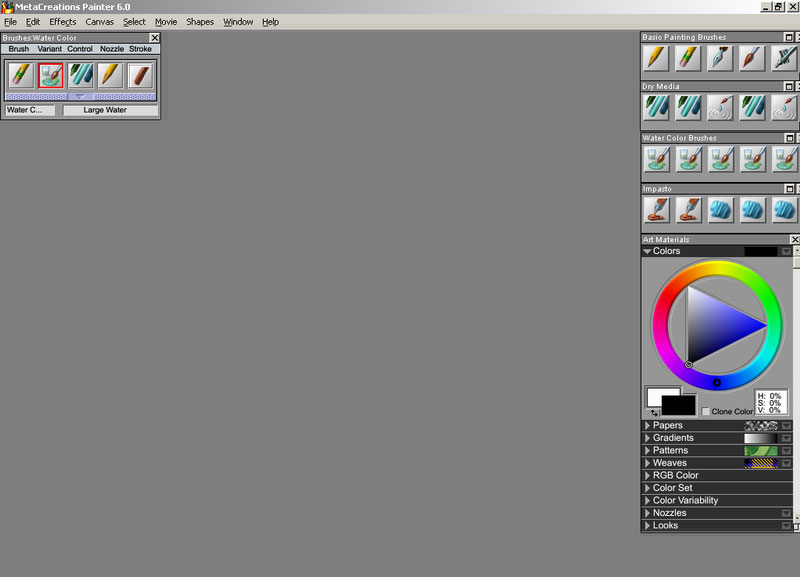Open the Gradients dropdown arrow
Viewport: 800px width, 577px height.
pyautogui.click(x=786, y=438)
